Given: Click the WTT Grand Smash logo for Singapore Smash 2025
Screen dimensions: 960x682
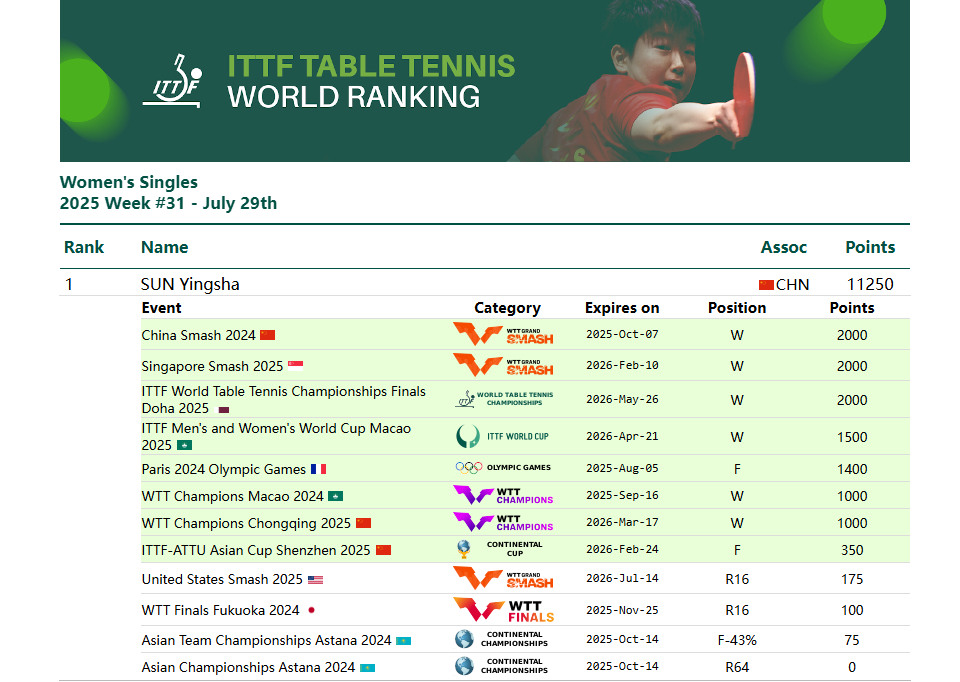Looking at the screenshot, I should point(503,365).
